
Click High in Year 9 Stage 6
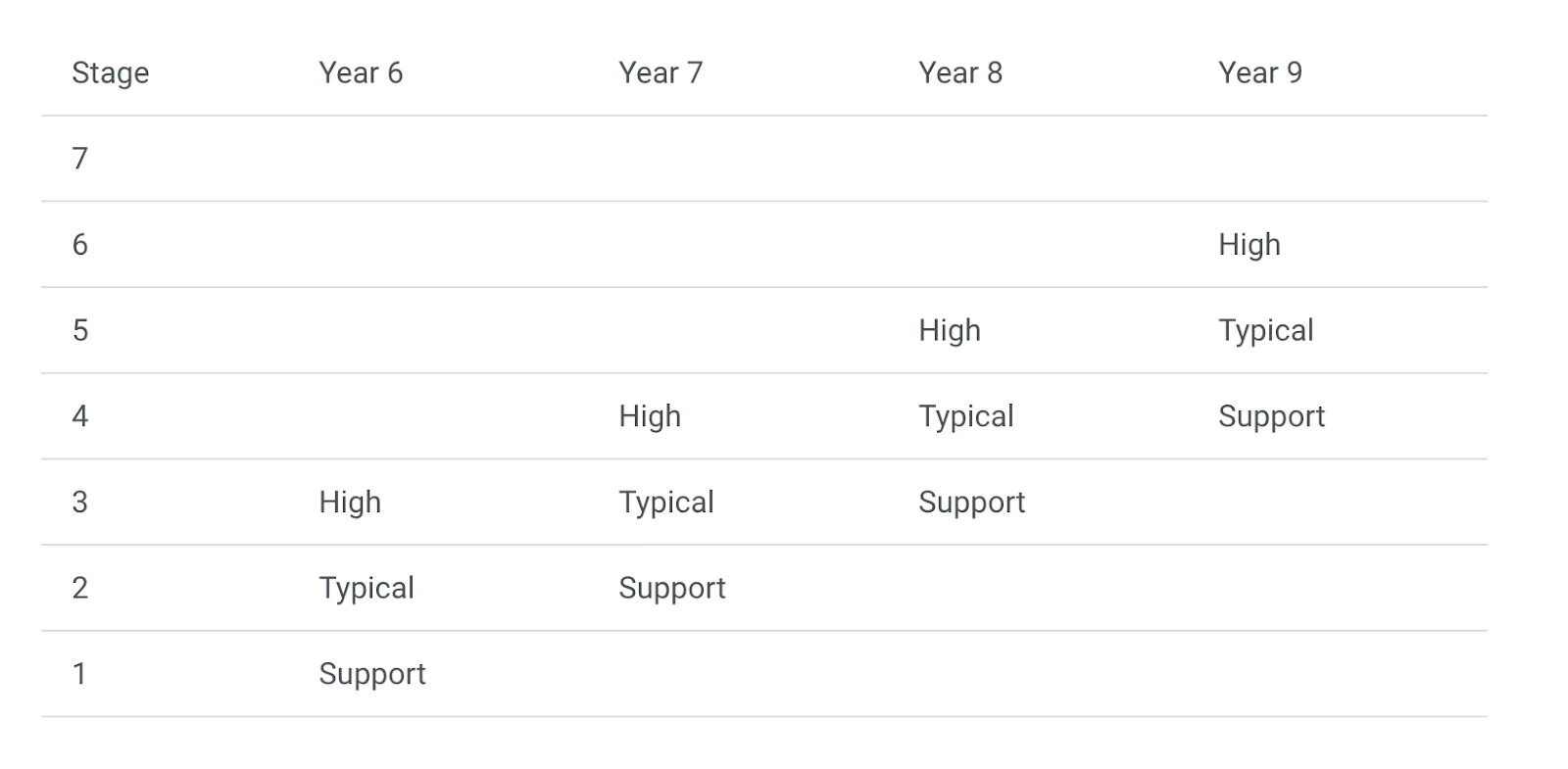1249,245
